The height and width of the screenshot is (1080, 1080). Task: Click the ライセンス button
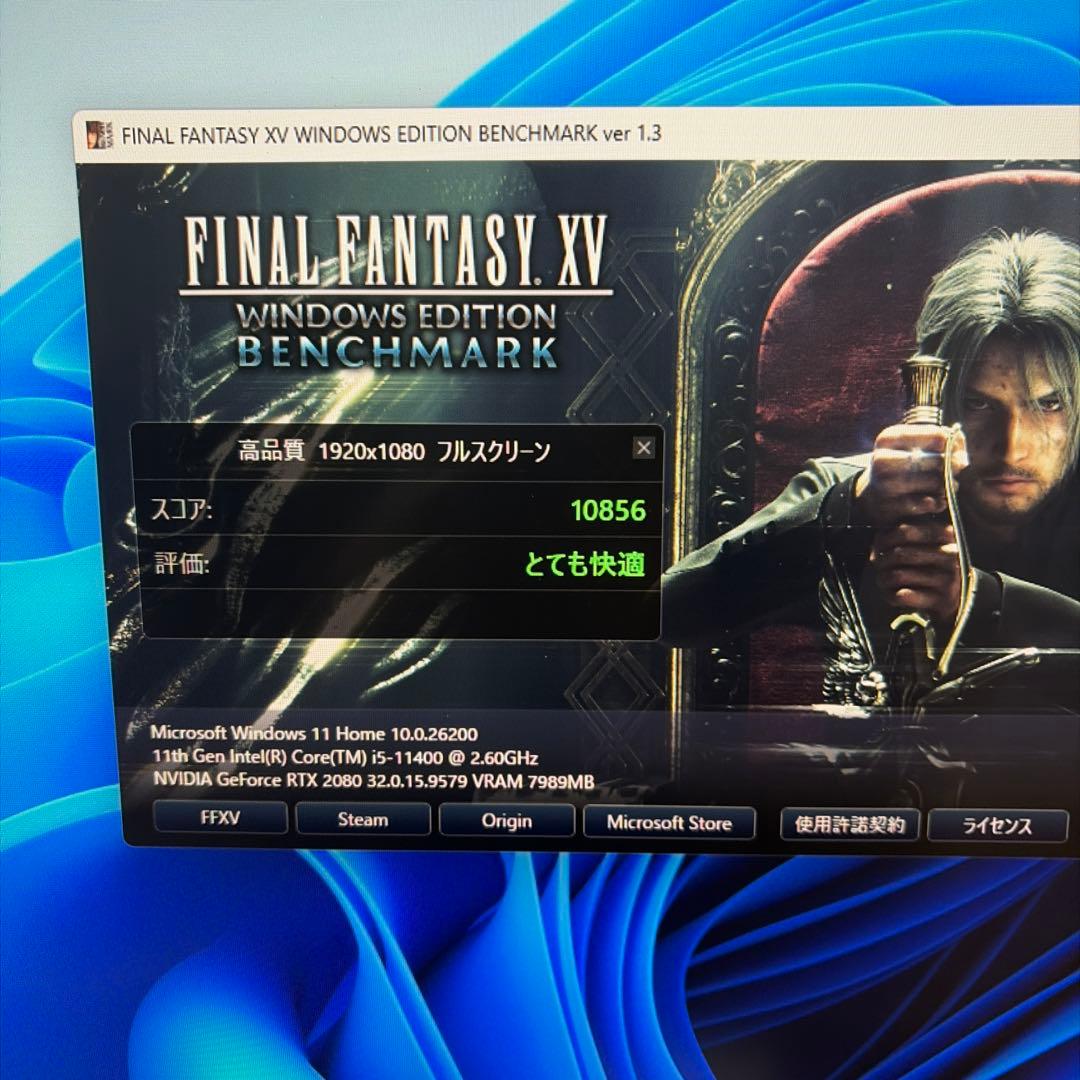click(997, 825)
